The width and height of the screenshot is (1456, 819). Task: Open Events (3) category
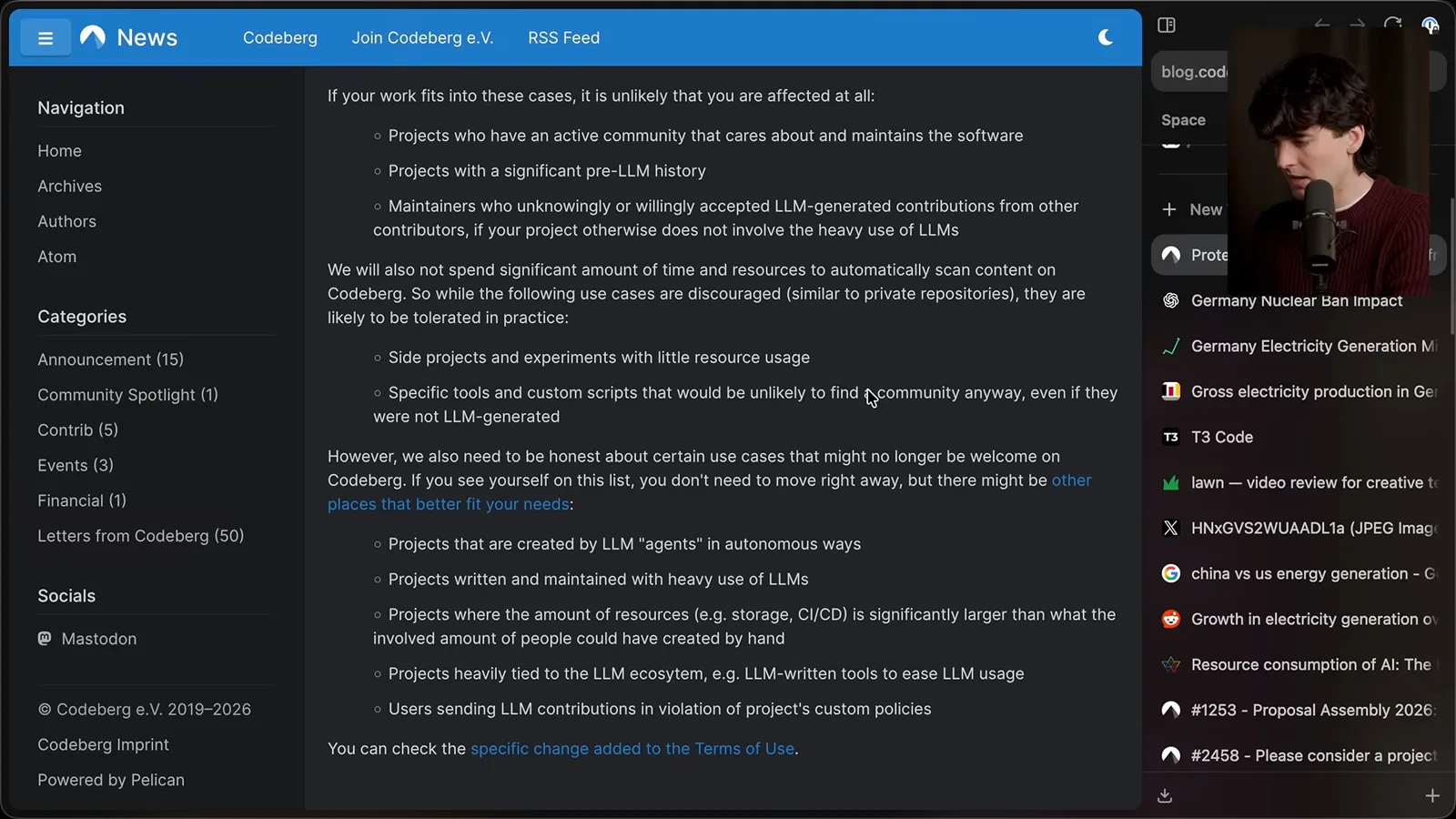coord(76,465)
